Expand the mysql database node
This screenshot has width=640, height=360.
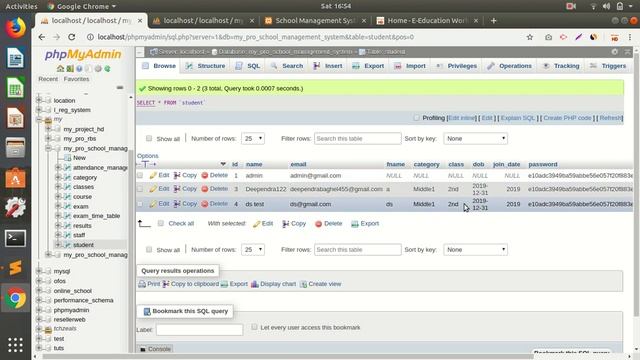click(39, 271)
